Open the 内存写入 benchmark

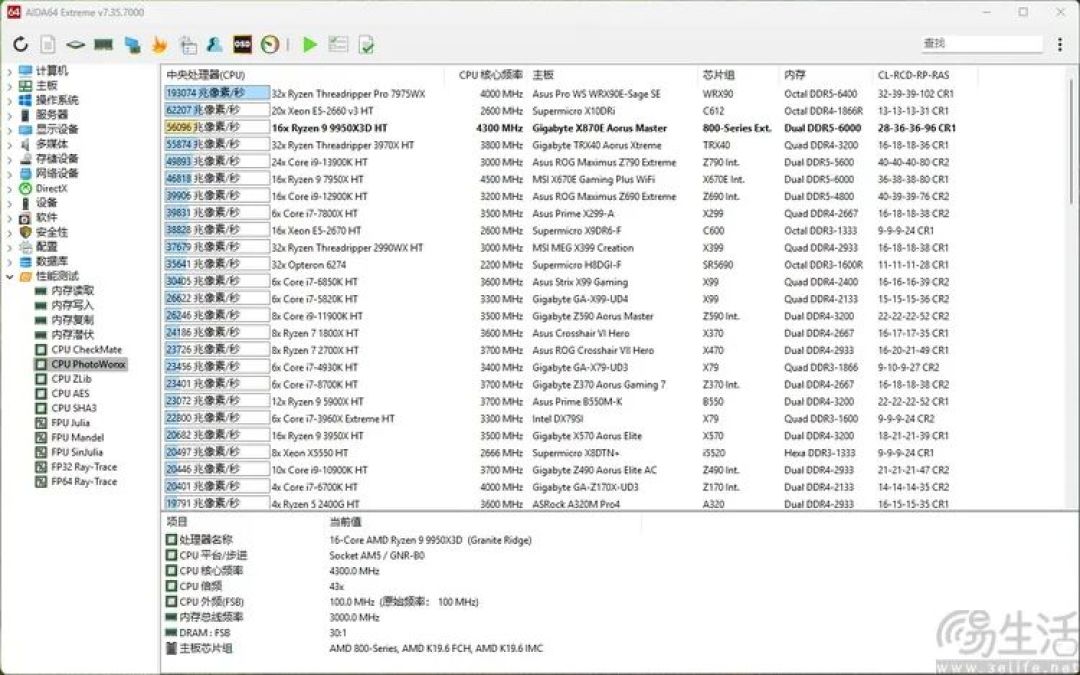(72, 305)
